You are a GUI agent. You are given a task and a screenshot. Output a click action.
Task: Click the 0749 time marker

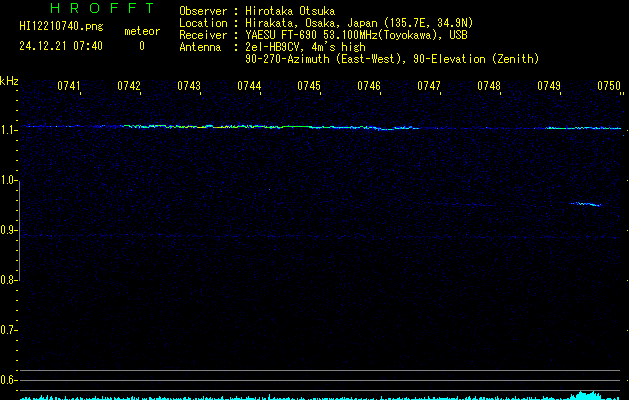click(x=549, y=85)
